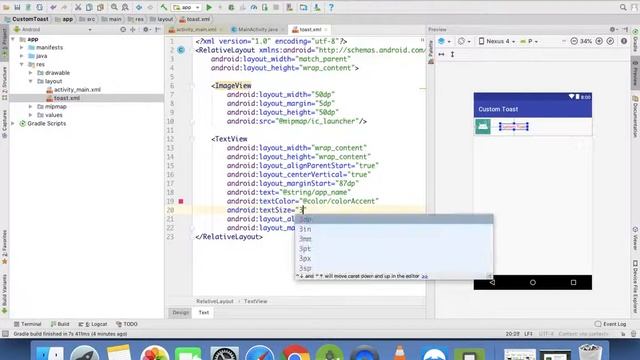
Task: Select activity_main.xml in the project tree
Action: [77, 90]
